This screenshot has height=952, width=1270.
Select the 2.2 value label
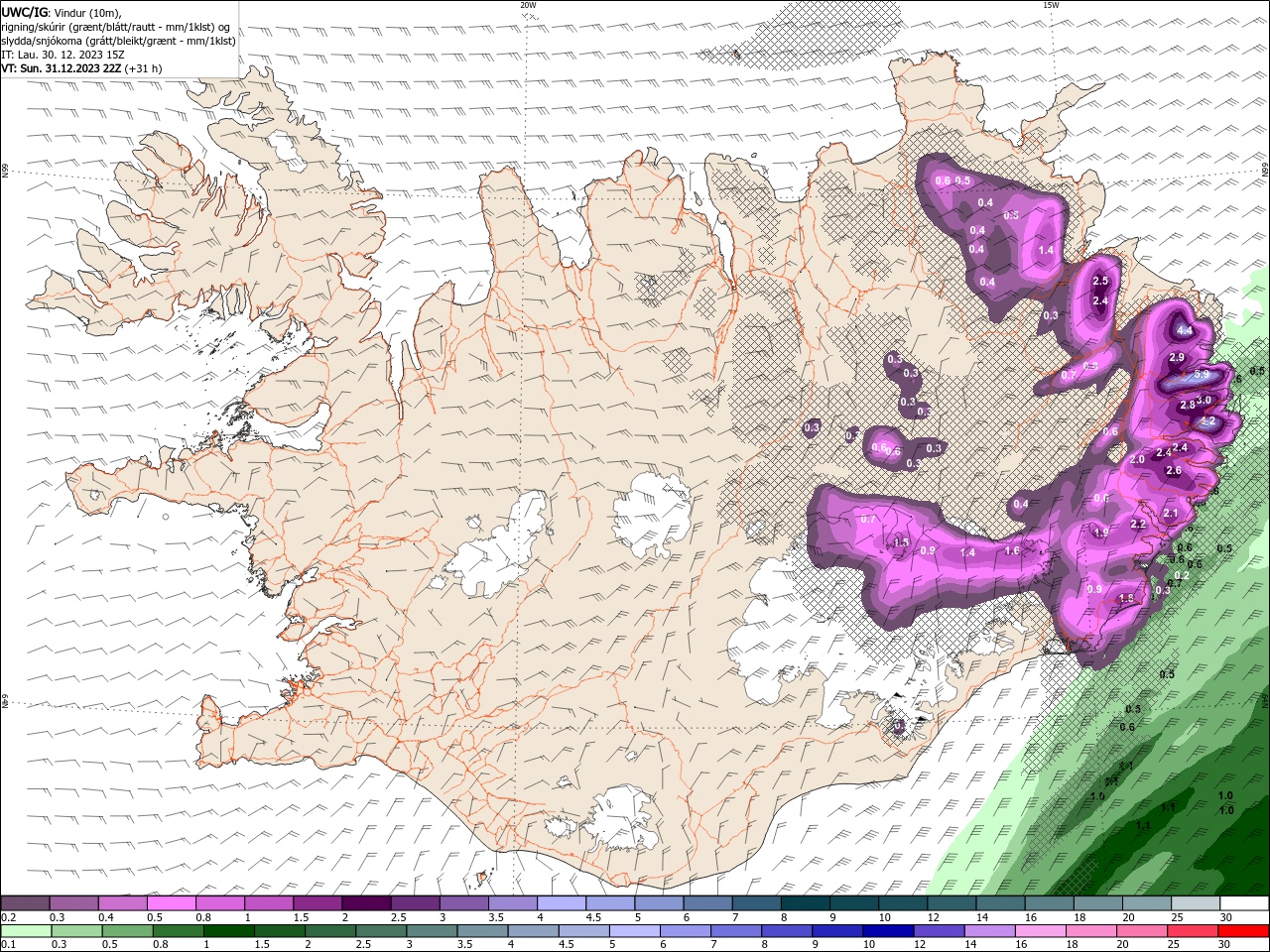click(1138, 525)
